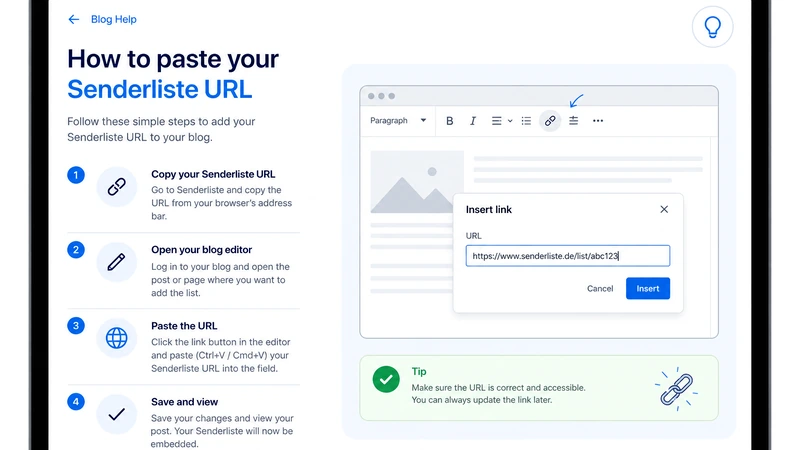The image size is (800, 450).
Task: Click the 'Save and view' heading
Action: pos(184,402)
